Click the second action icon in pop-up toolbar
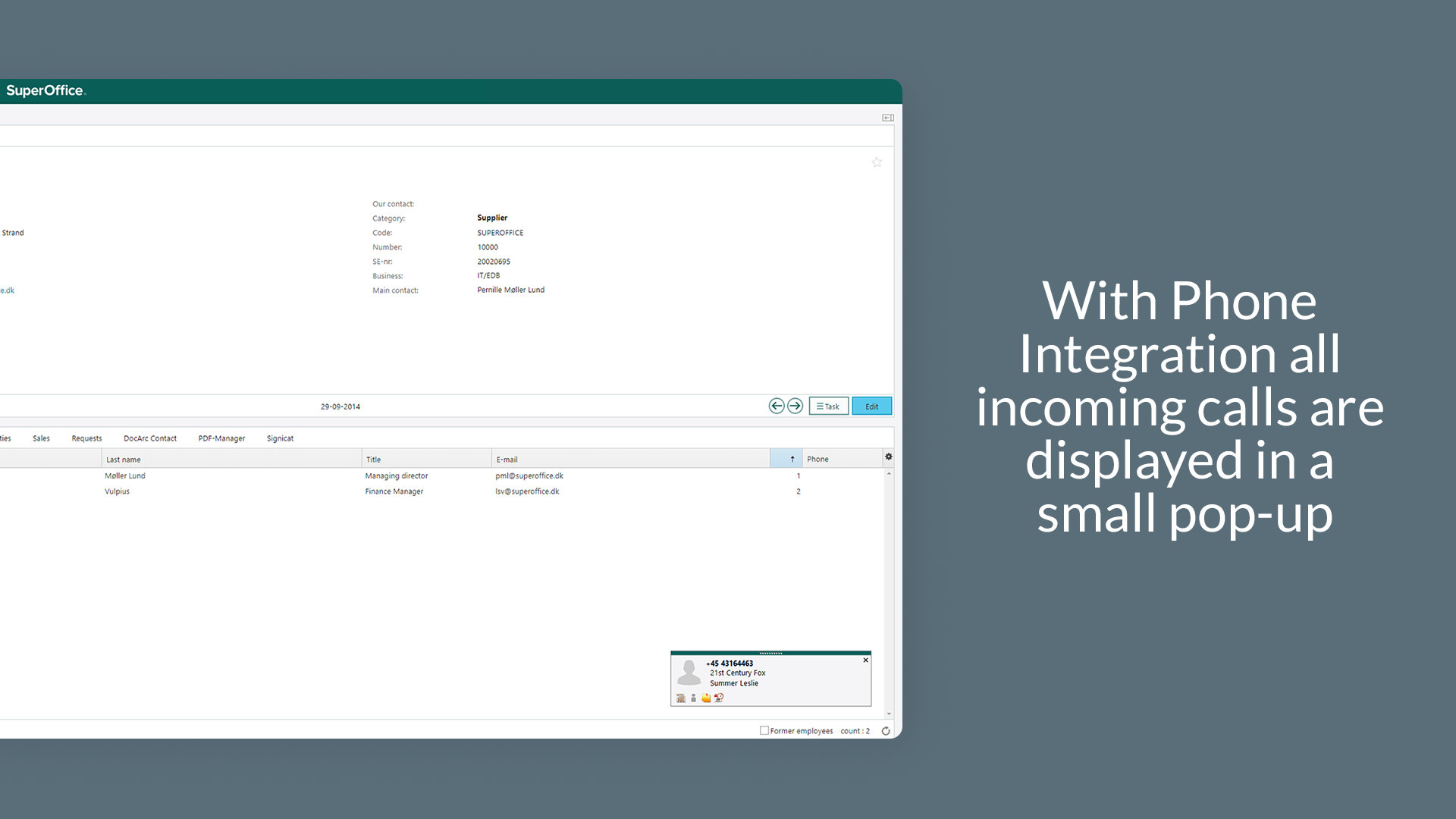Image resolution: width=1456 pixels, height=819 pixels. [x=694, y=698]
